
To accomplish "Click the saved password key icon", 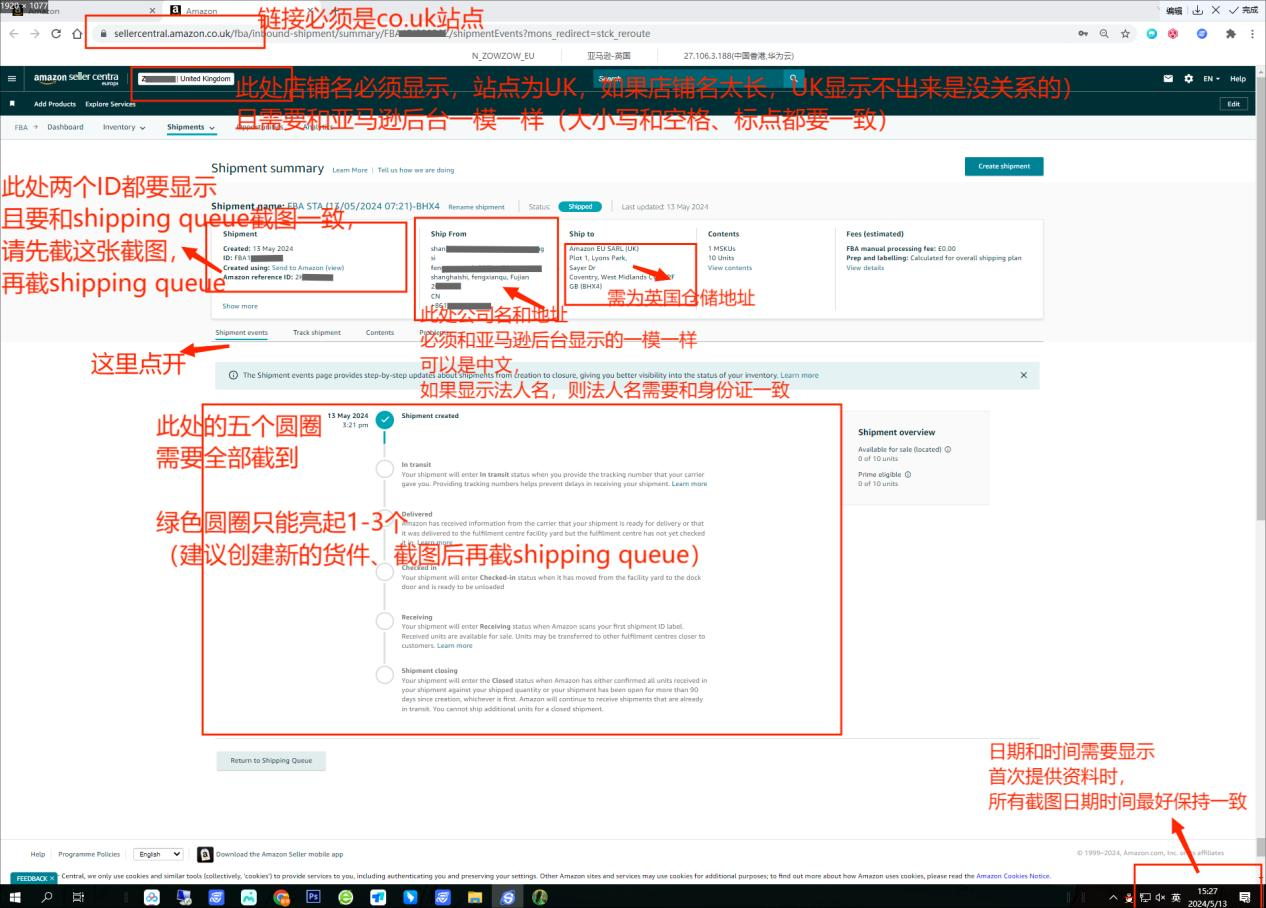I will tap(1083, 33).
